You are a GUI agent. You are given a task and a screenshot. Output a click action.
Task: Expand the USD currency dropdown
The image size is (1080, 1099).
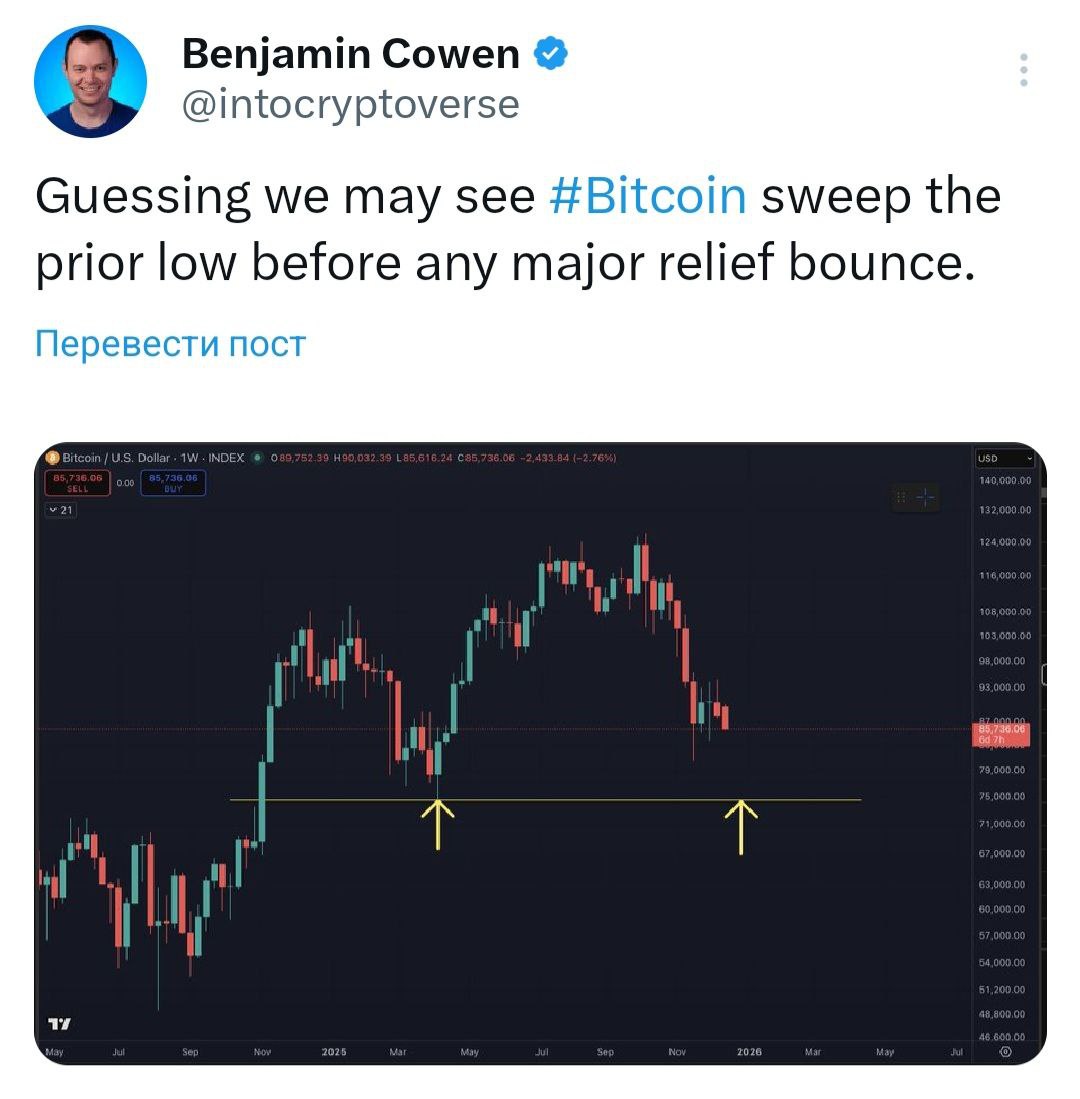[x=1006, y=459]
